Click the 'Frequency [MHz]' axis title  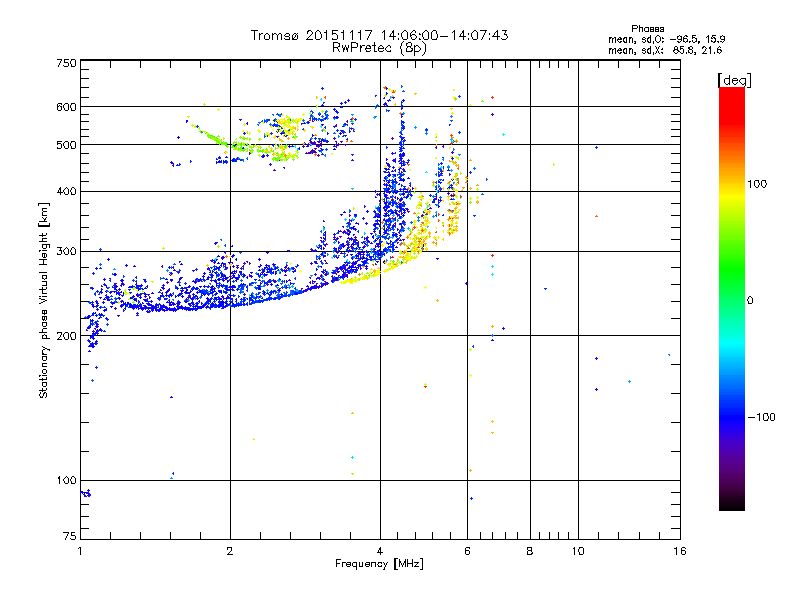point(379,564)
